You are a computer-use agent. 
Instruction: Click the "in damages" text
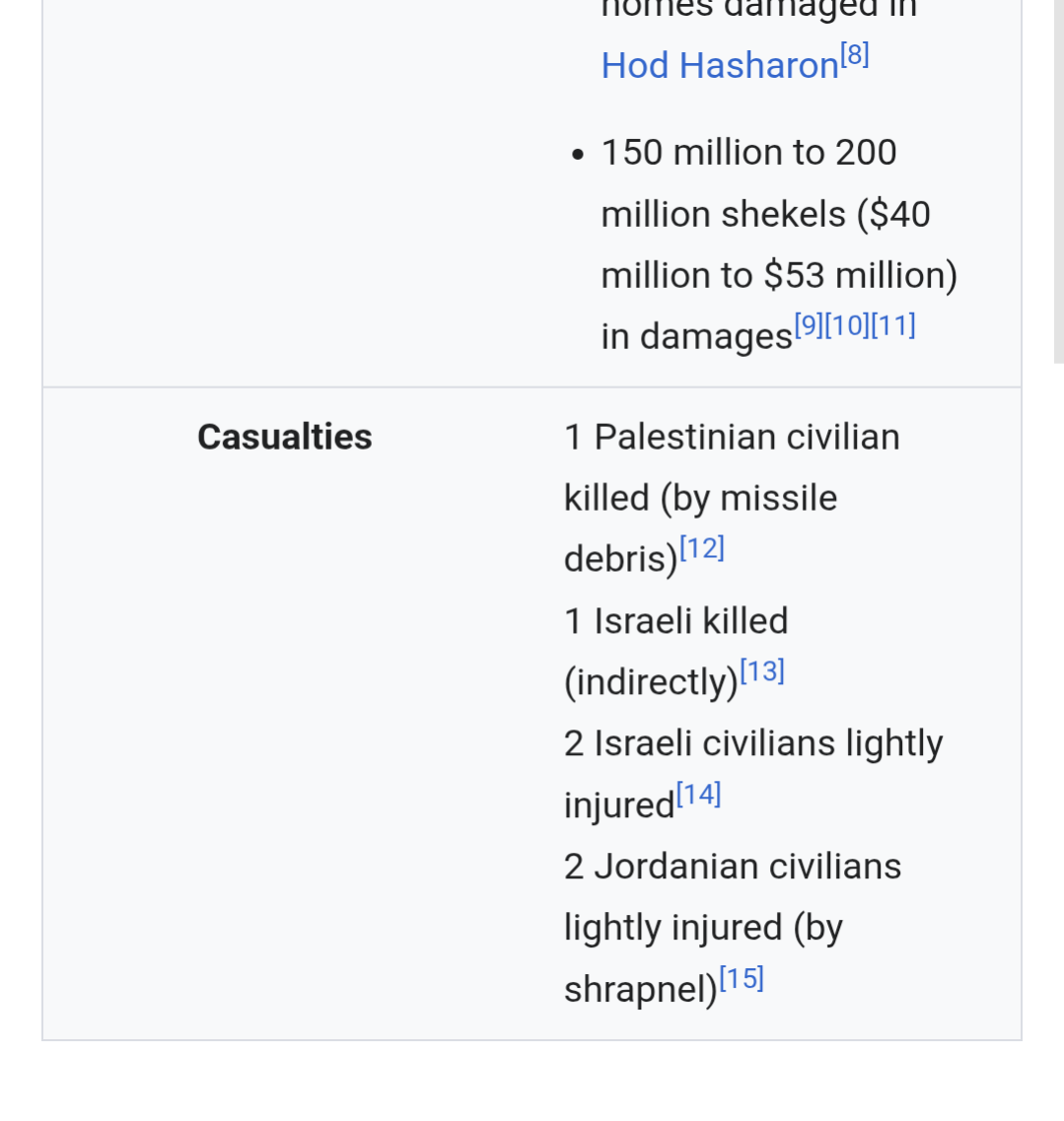pyautogui.click(x=696, y=337)
